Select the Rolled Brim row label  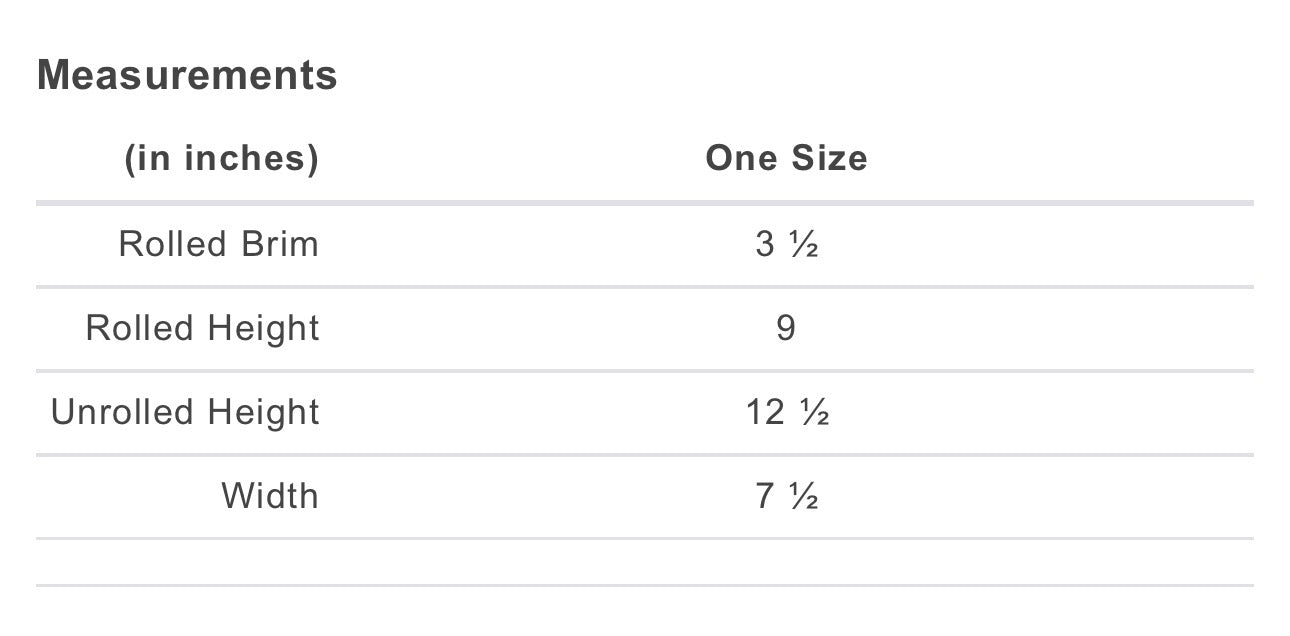[x=218, y=244]
